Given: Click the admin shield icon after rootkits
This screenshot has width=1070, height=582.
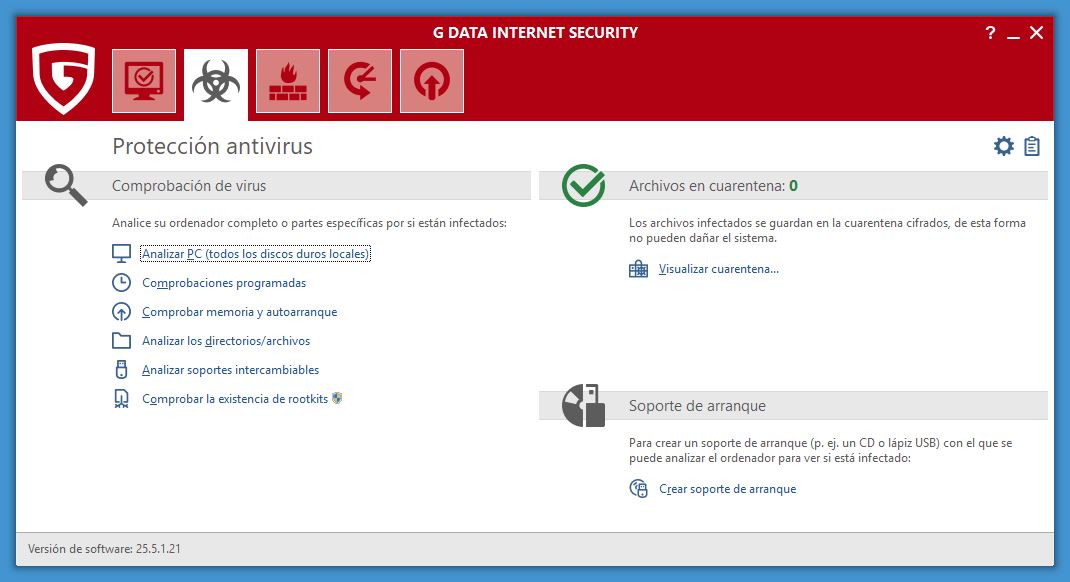Looking at the screenshot, I should pos(337,398).
